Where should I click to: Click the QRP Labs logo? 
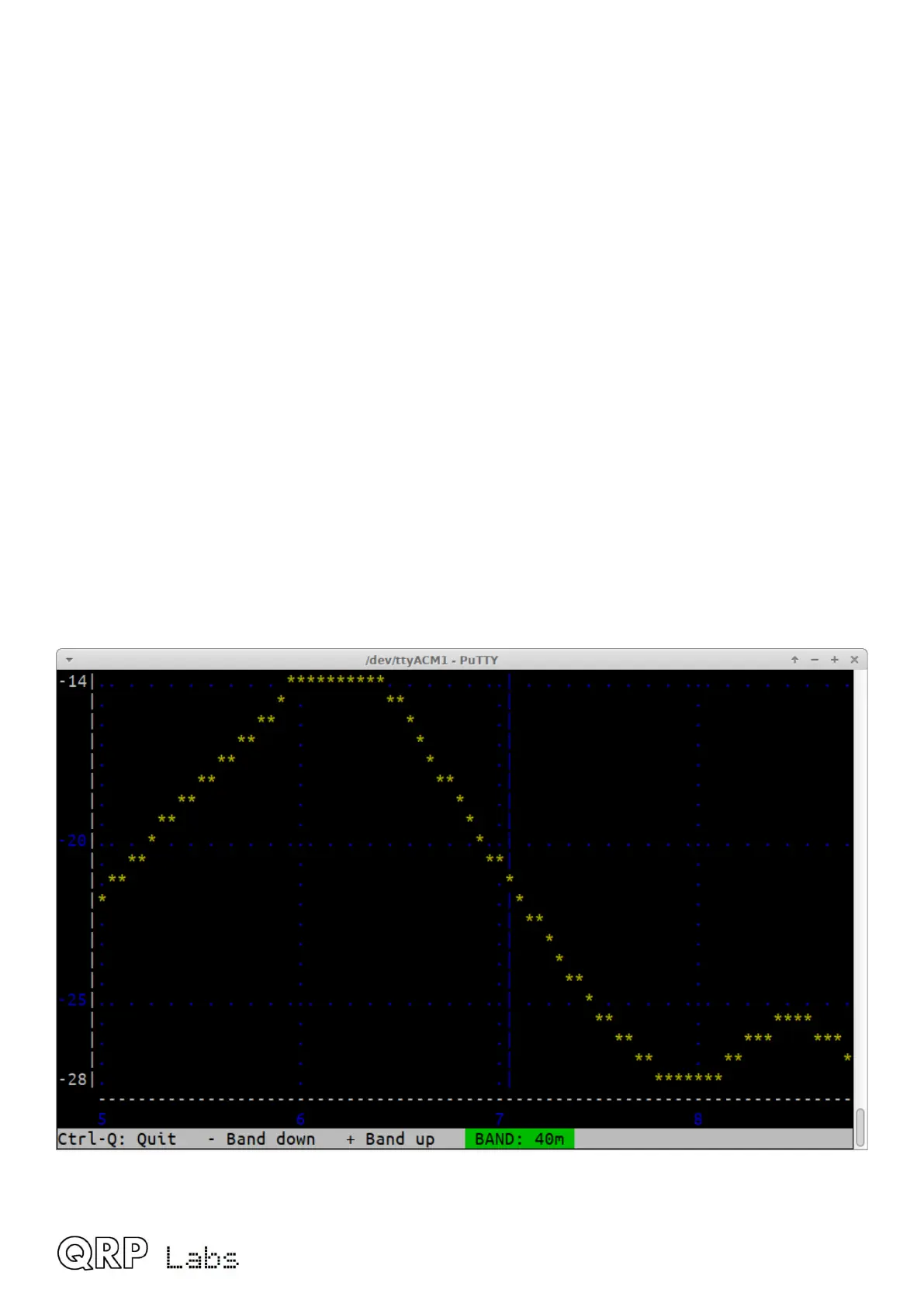(x=148, y=1253)
